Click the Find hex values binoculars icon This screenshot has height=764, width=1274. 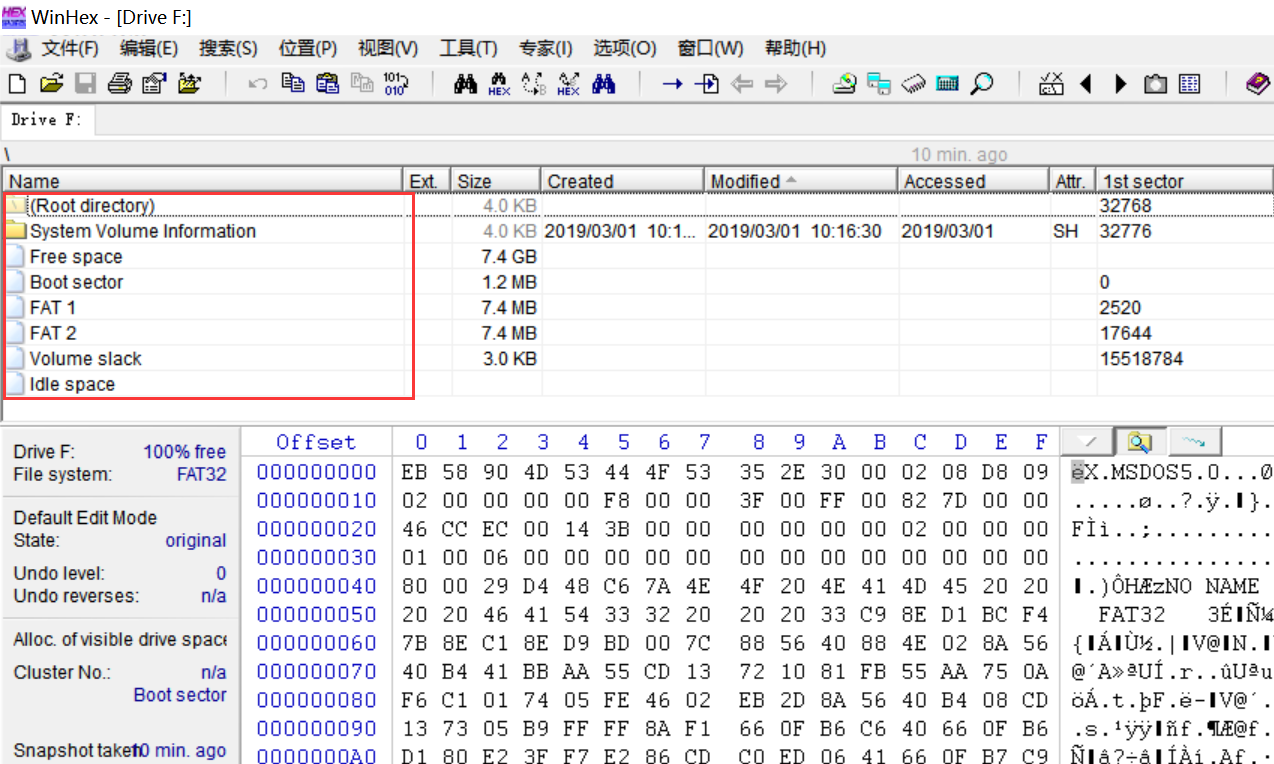tap(499, 84)
